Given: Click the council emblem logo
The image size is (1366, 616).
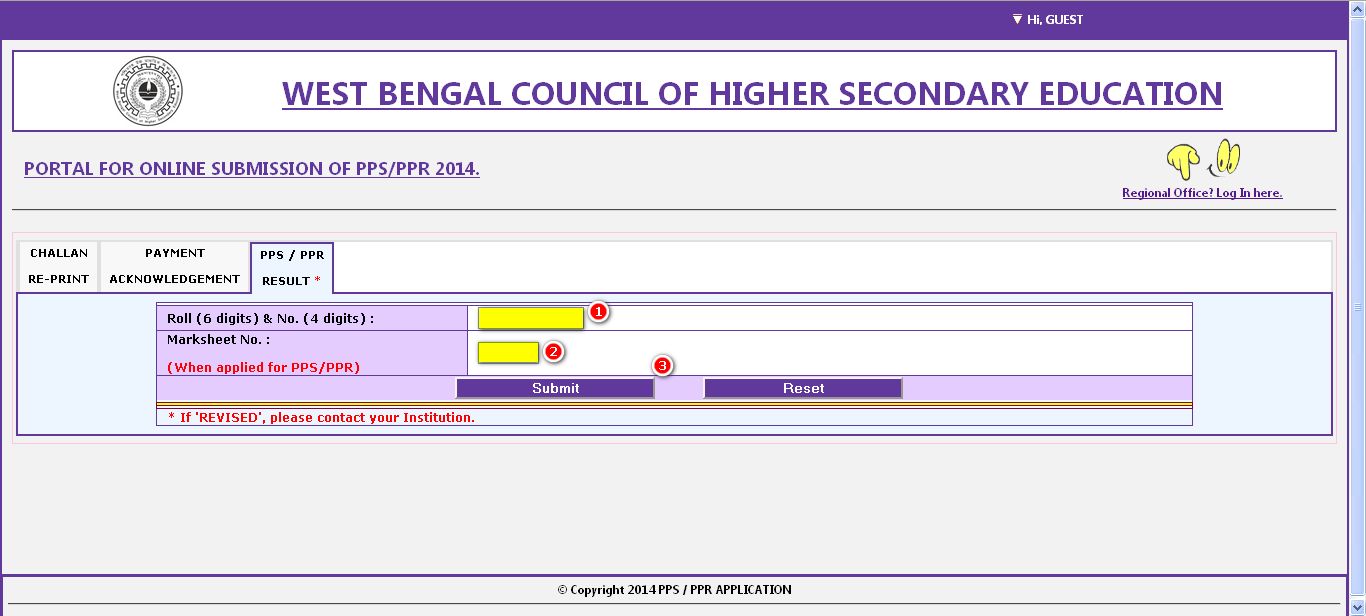Looking at the screenshot, I should pos(148,91).
